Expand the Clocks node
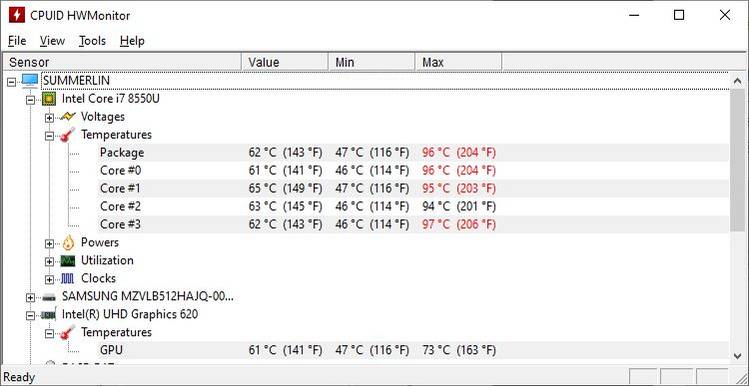 click(x=49, y=279)
